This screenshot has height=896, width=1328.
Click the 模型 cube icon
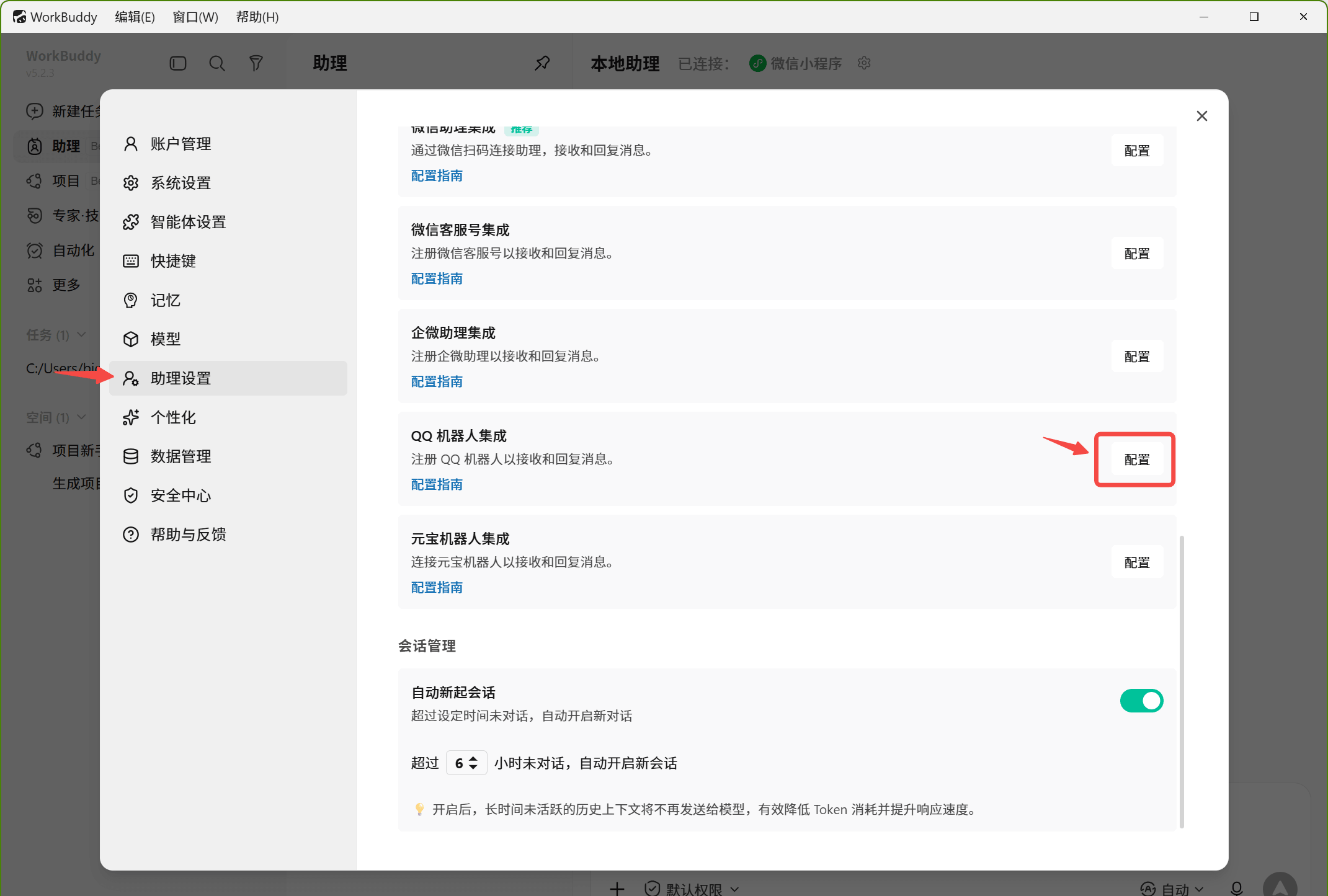click(131, 339)
